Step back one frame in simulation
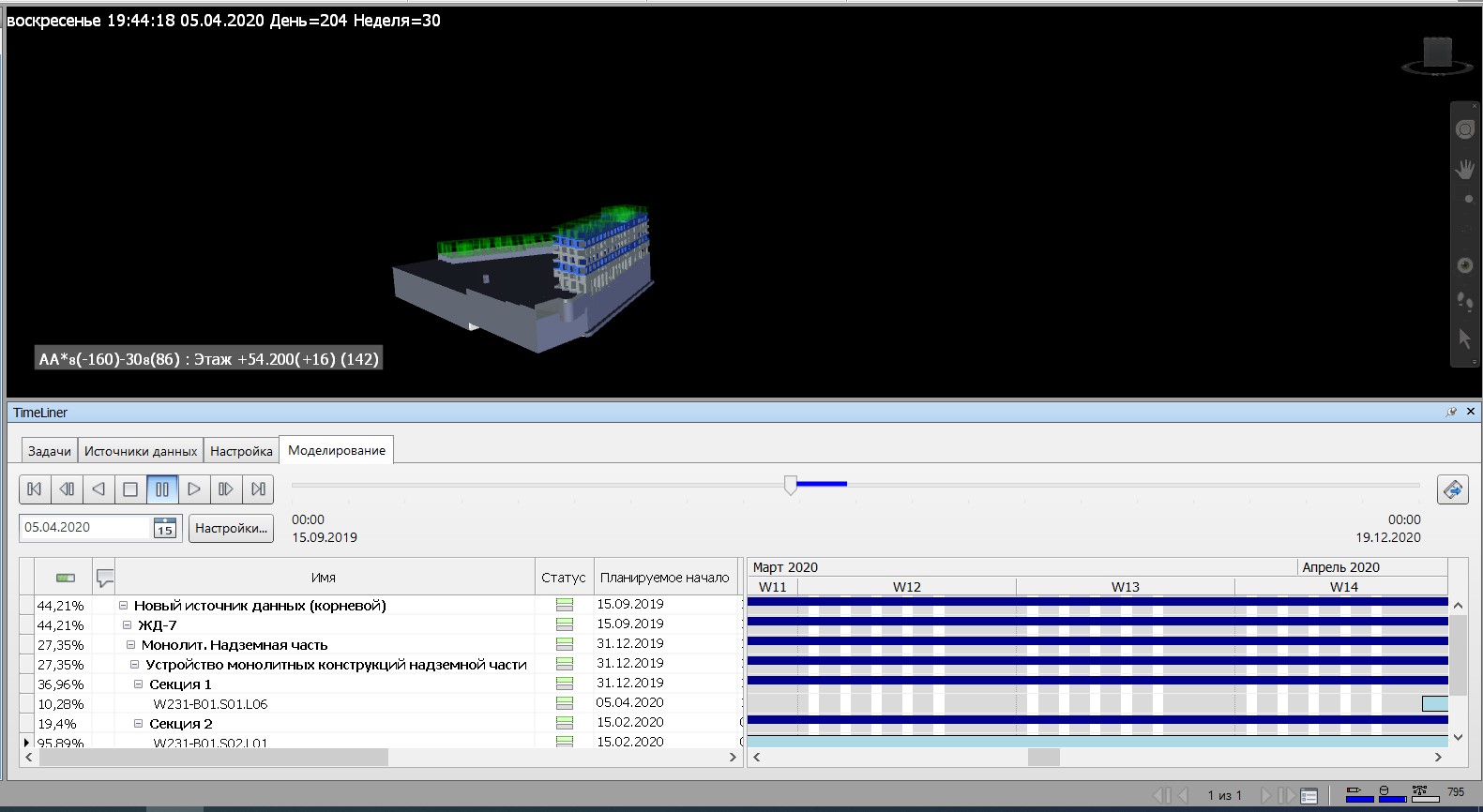This screenshot has height=812, width=1483. pos(67,489)
